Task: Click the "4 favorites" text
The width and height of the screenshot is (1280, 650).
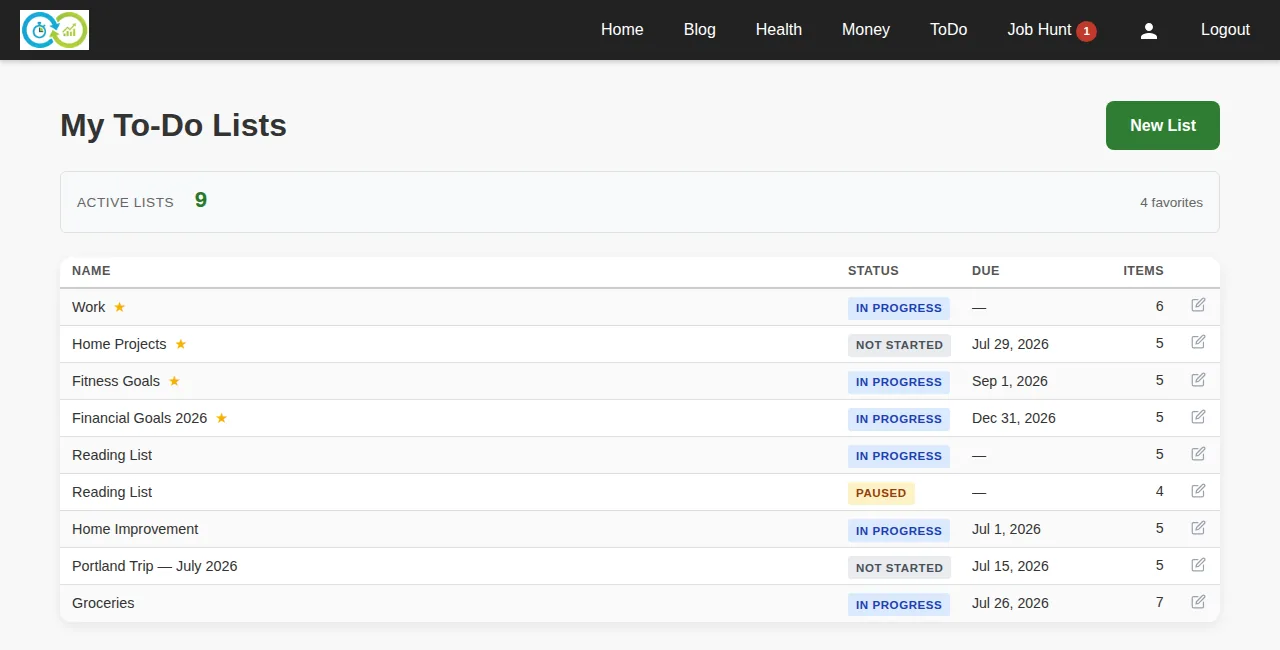Action: pyautogui.click(x=1171, y=202)
